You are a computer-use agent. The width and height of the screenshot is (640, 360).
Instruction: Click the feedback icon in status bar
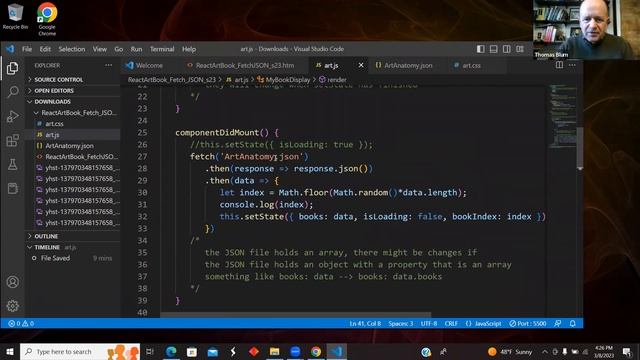[x=558, y=324]
